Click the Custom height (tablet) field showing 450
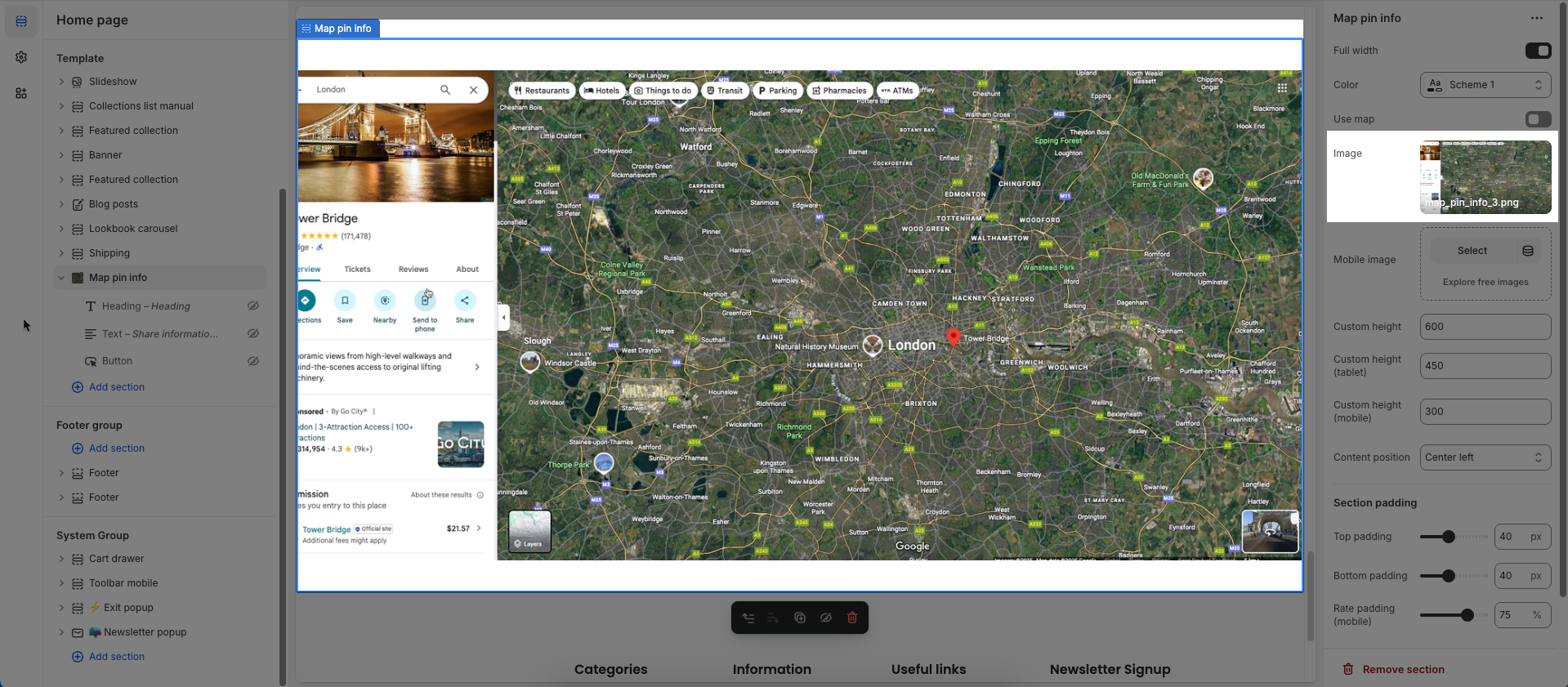1568x687 pixels. [x=1485, y=366]
